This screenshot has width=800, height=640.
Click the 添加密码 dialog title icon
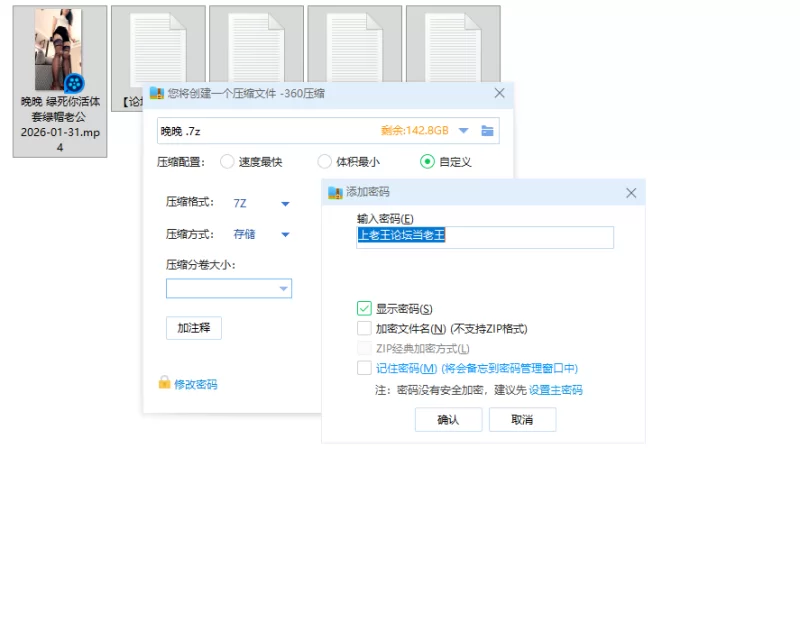click(335, 192)
